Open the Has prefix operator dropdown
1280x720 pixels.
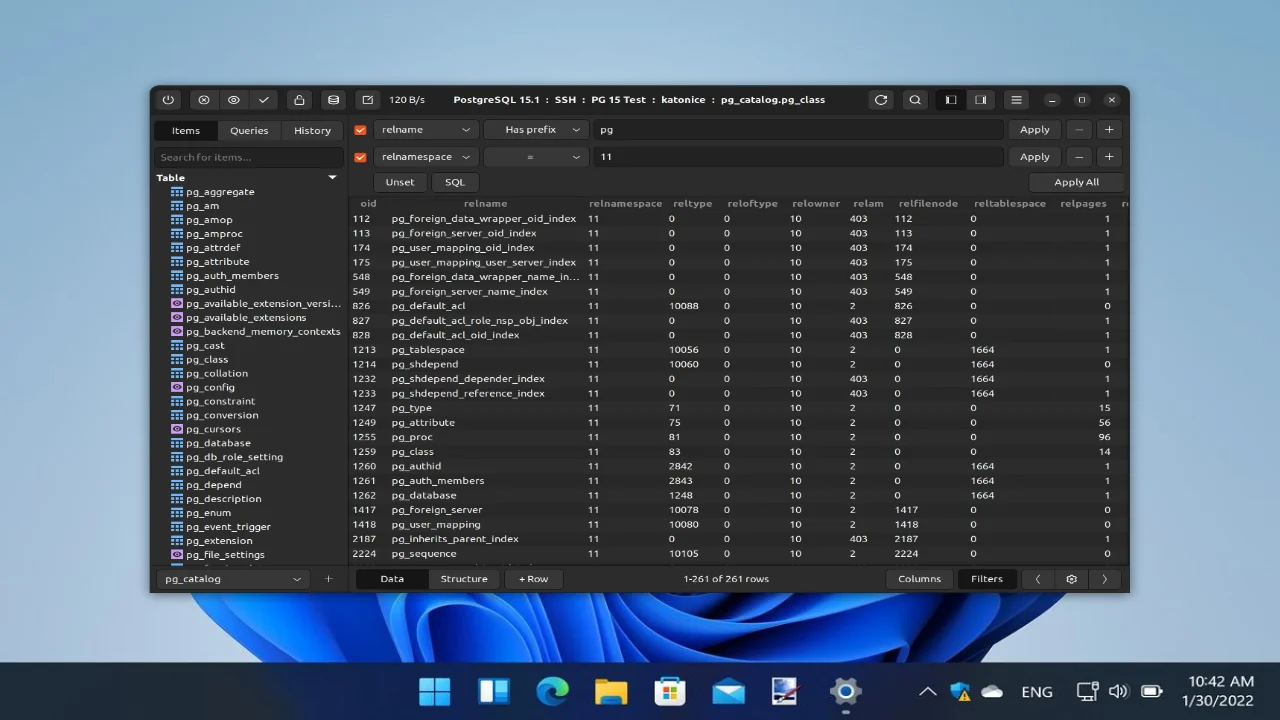536,130
